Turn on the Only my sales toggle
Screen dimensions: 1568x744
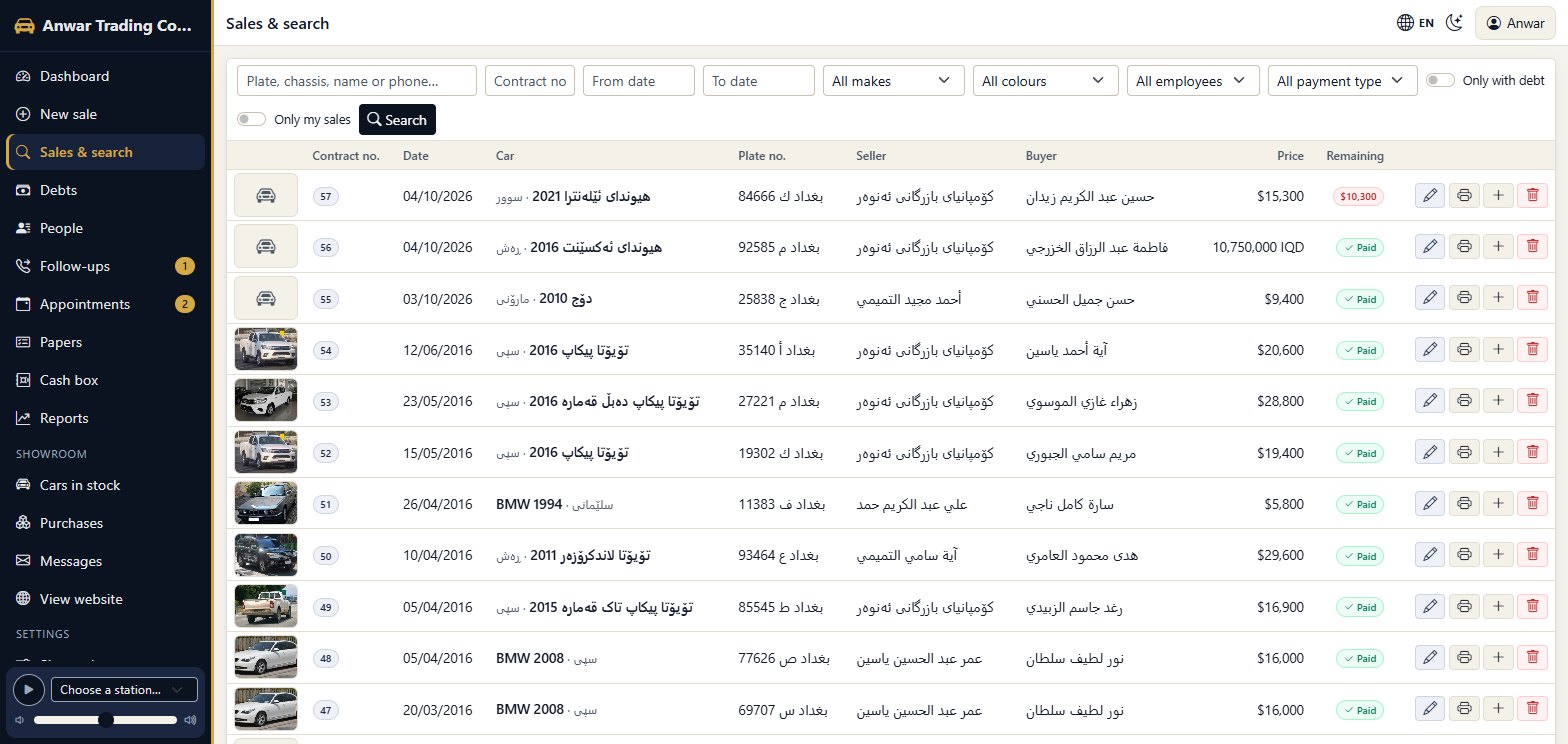(x=252, y=120)
